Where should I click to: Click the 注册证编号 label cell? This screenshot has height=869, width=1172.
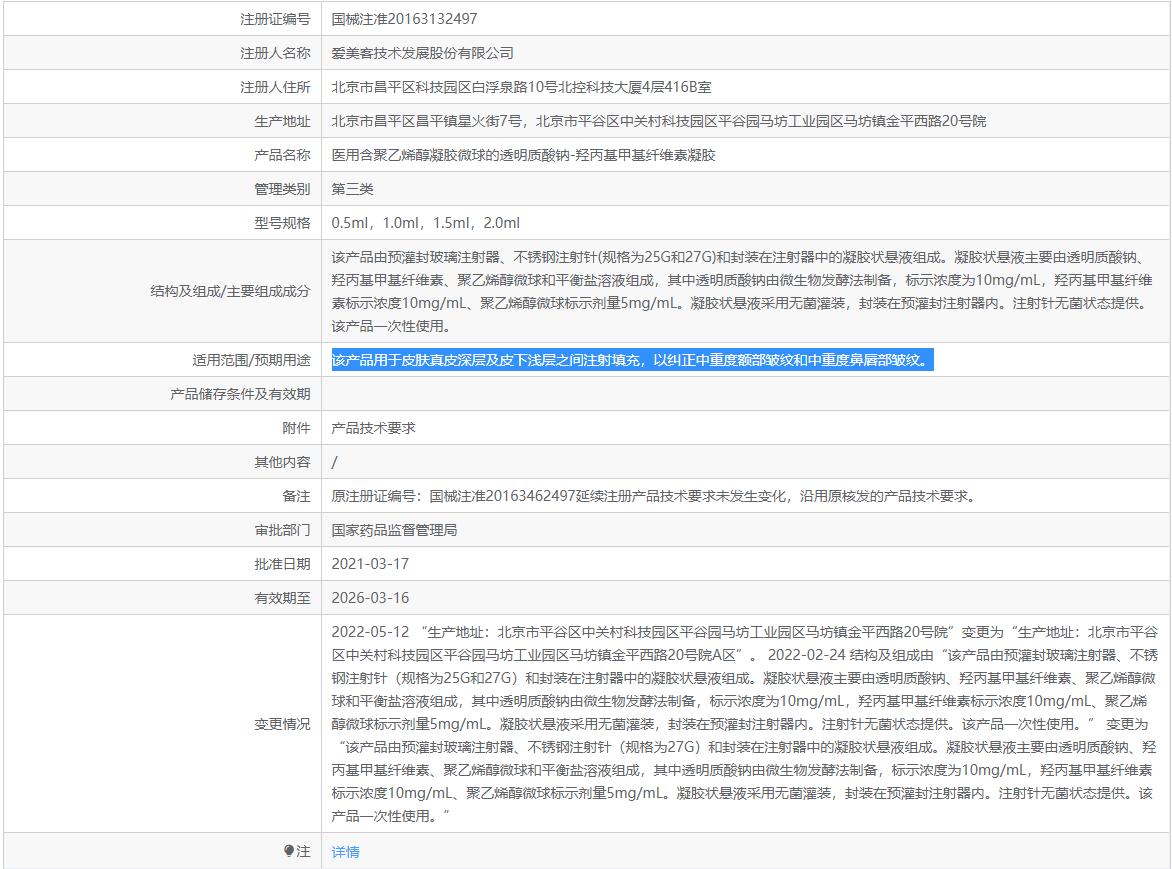coord(275,19)
